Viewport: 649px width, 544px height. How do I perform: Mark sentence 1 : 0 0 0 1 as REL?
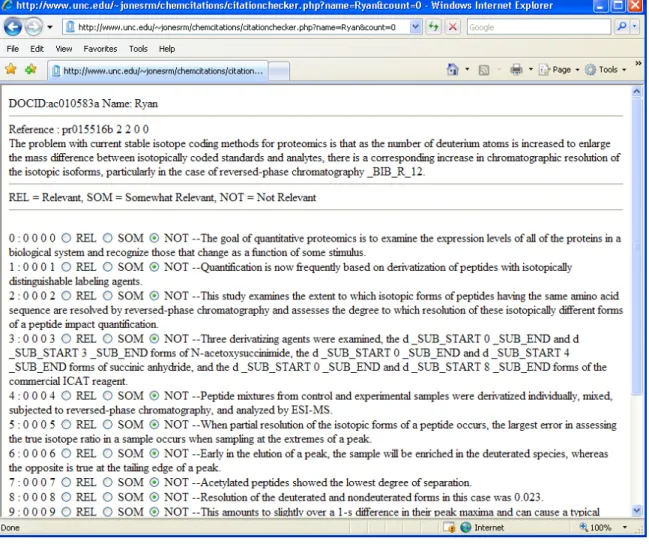point(66,267)
